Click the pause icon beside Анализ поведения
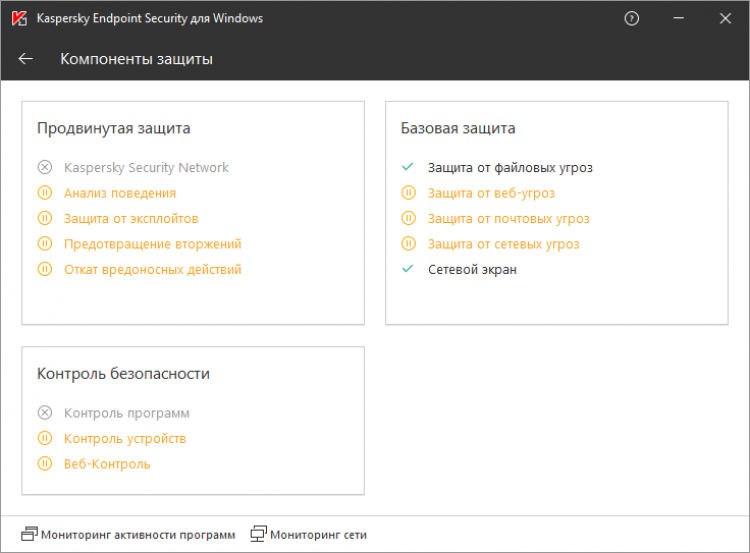Image resolution: width=750 pixels, height=553 pixels. click(x=44, y=193)
